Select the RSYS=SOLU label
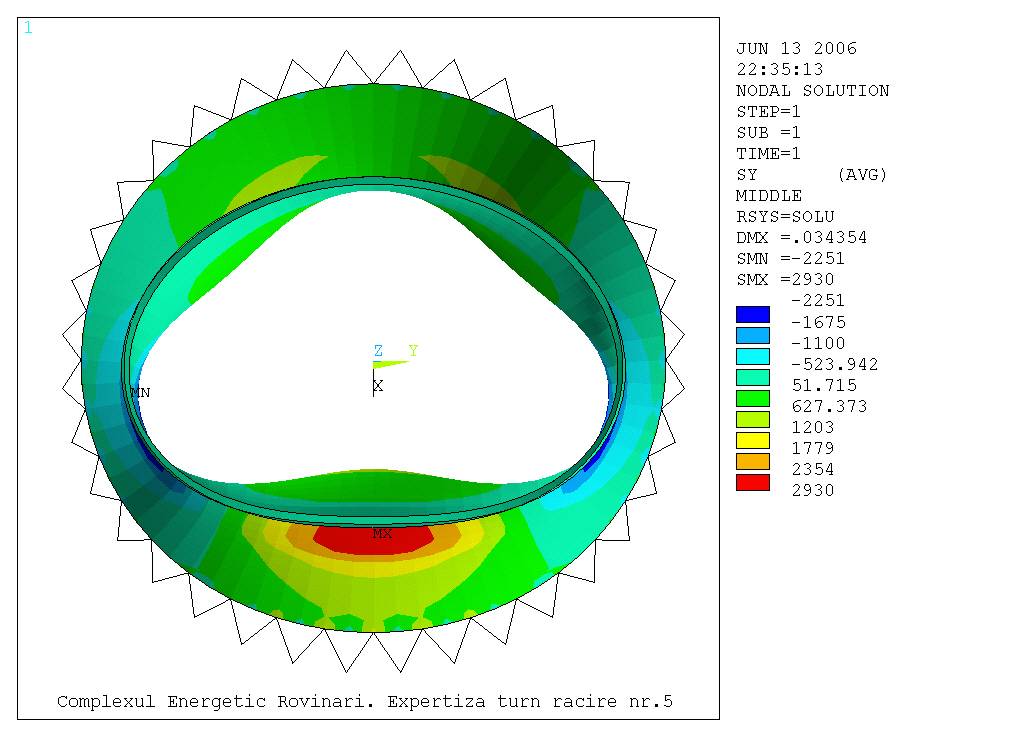 785,217
